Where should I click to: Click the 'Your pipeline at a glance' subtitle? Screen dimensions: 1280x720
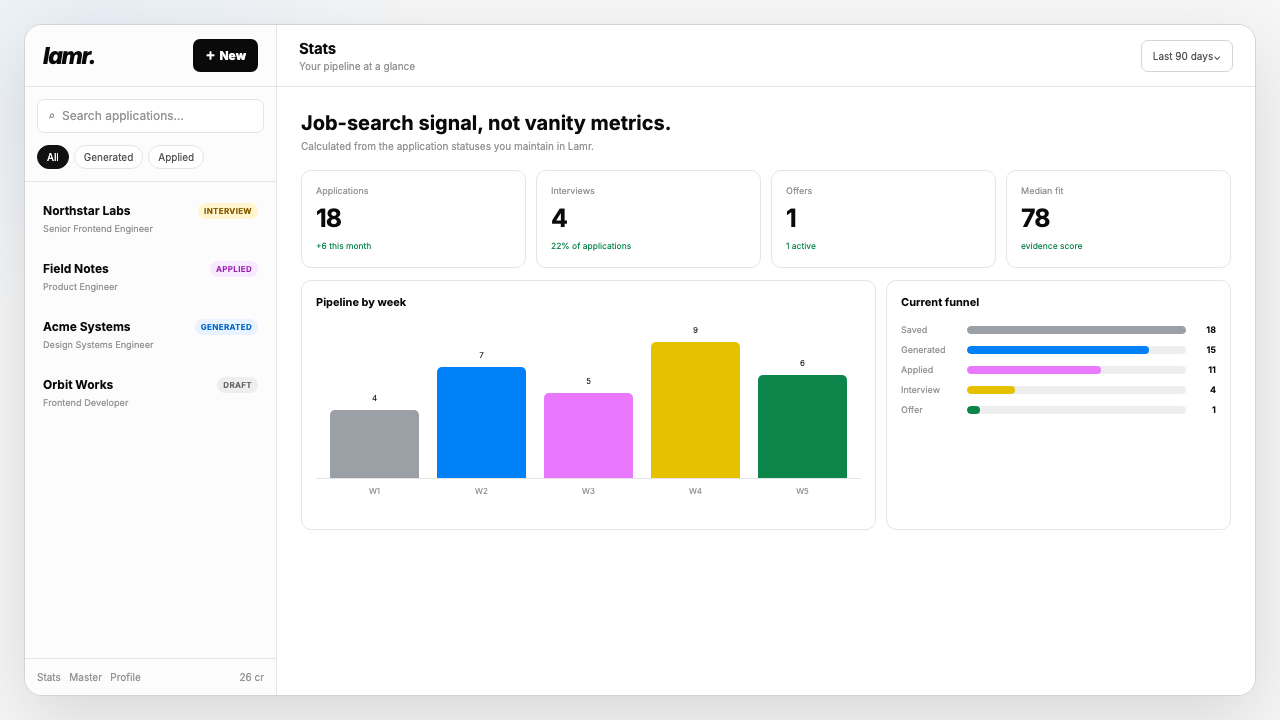(x=357, y=67)
